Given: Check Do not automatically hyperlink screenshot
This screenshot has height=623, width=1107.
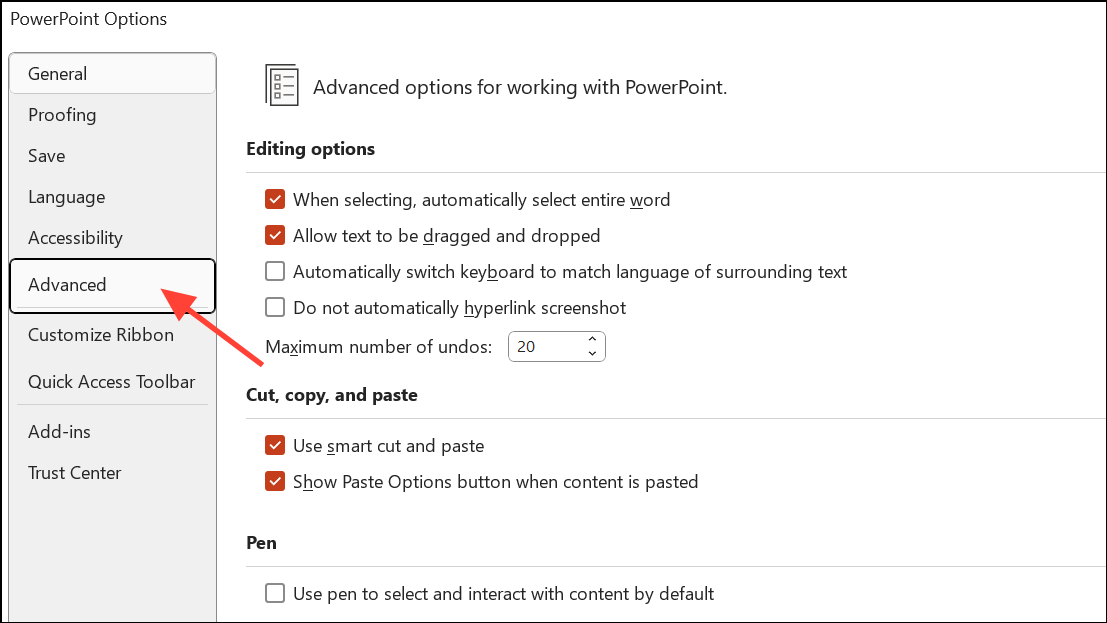Looking at the screenshot, I should coord(275,307).
